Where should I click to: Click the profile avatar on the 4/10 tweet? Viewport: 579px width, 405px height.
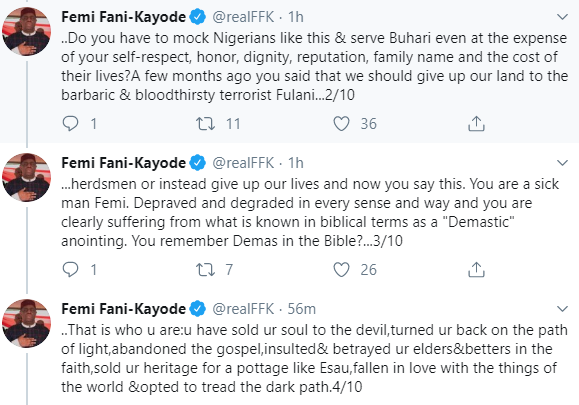(26, 323)
